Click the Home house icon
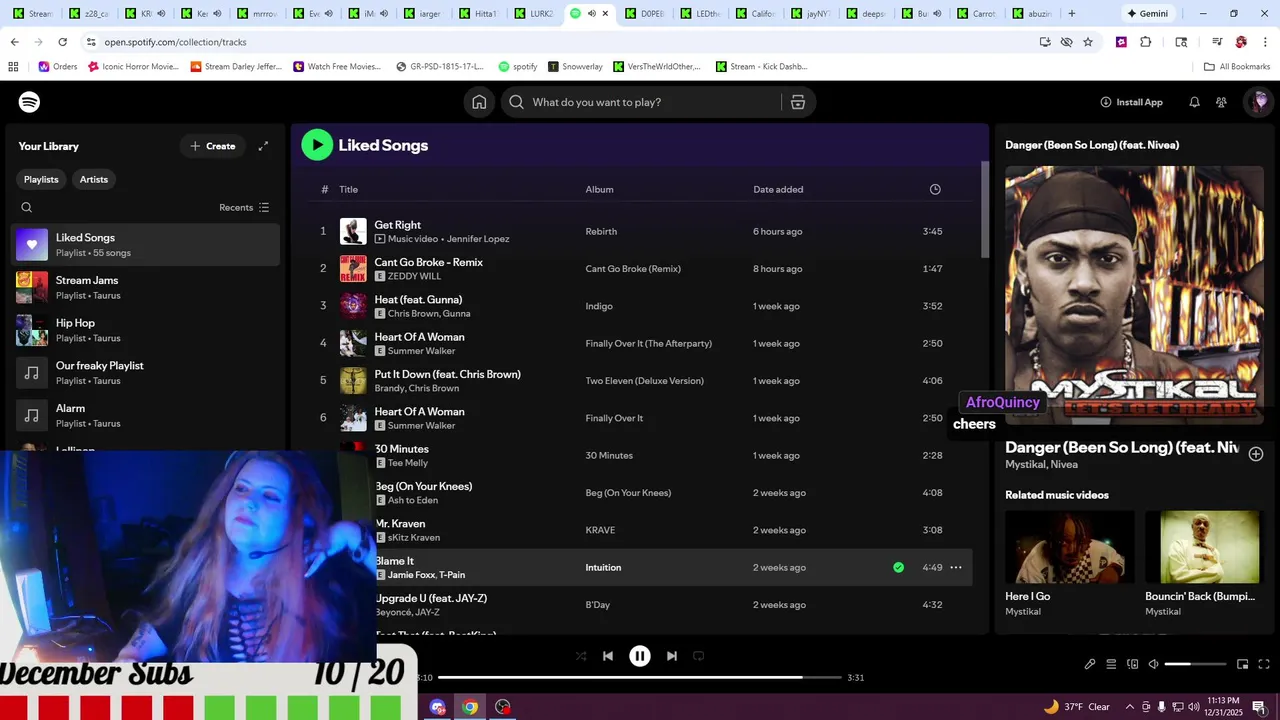 click(479, 102)
